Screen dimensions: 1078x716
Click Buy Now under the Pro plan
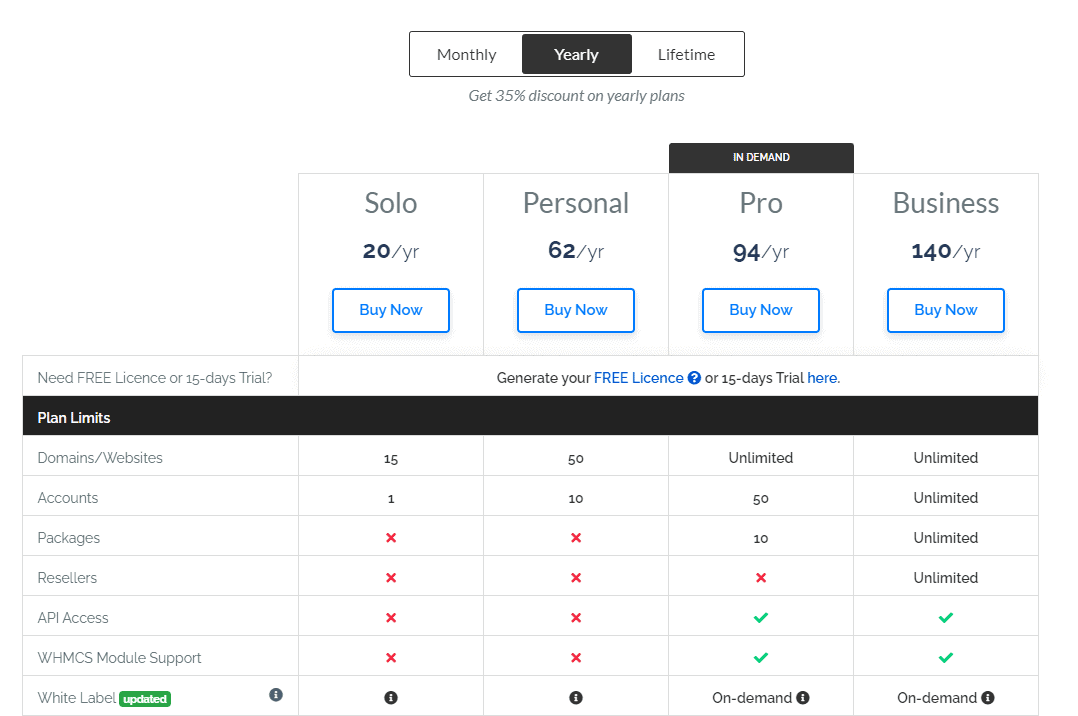pos(761,310)
